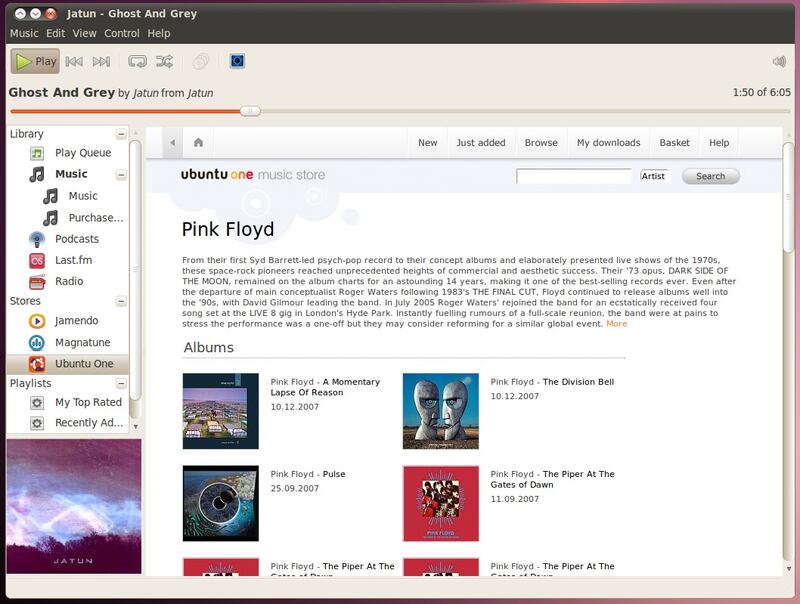800x604 pixels.
Task: Go to the store home page icon
Action: pyautogui.click(x=198, y=143)
